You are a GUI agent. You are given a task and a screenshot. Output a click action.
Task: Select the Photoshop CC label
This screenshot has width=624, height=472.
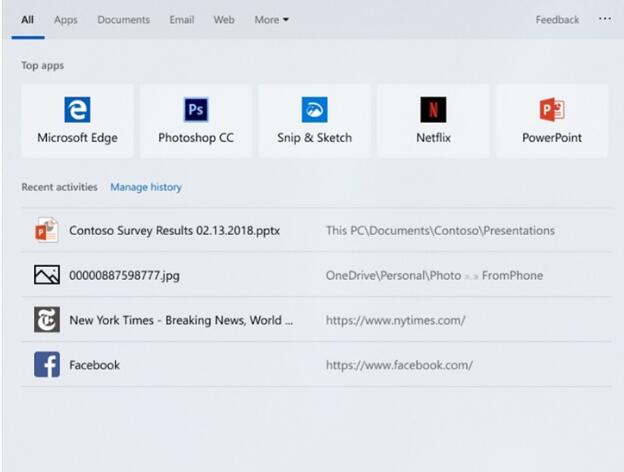(x=196, y=138)
